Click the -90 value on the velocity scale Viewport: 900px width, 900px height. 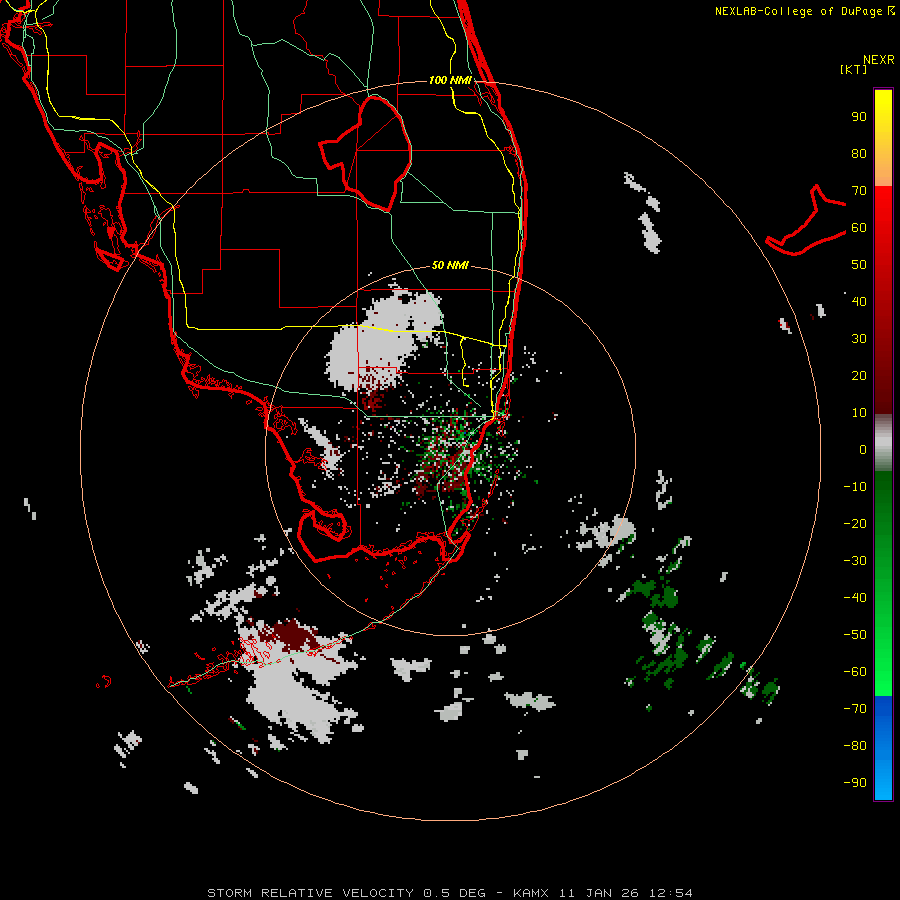(x=855, y=783)
